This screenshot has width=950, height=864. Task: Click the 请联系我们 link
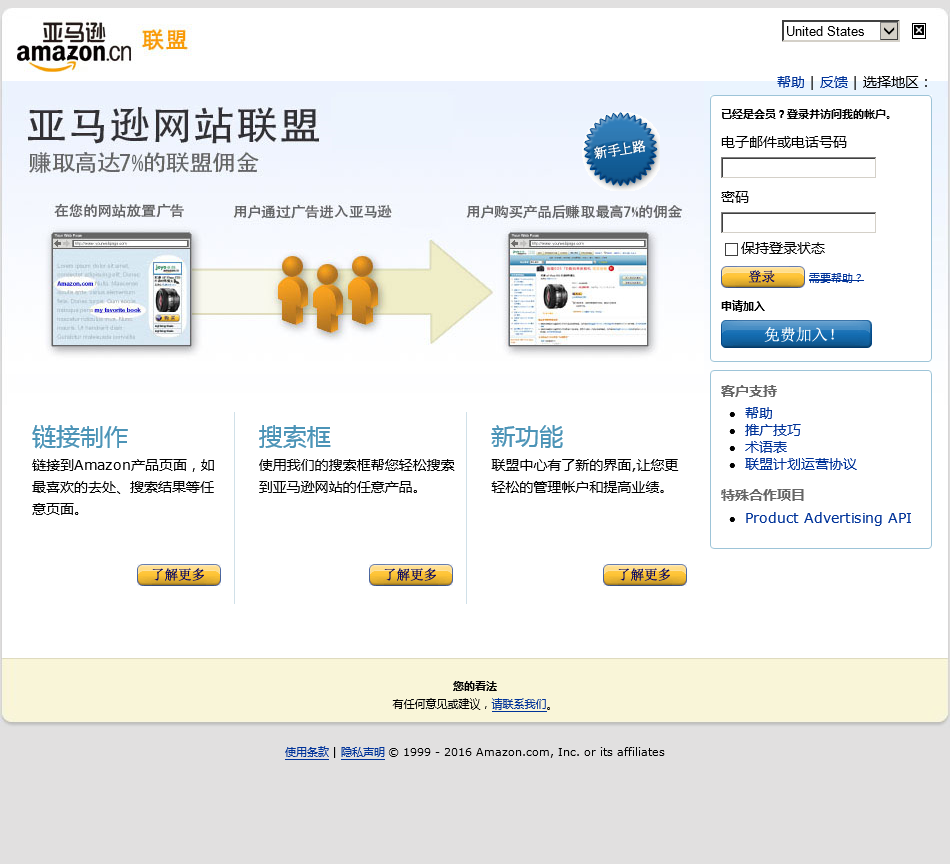coord(519,704)
